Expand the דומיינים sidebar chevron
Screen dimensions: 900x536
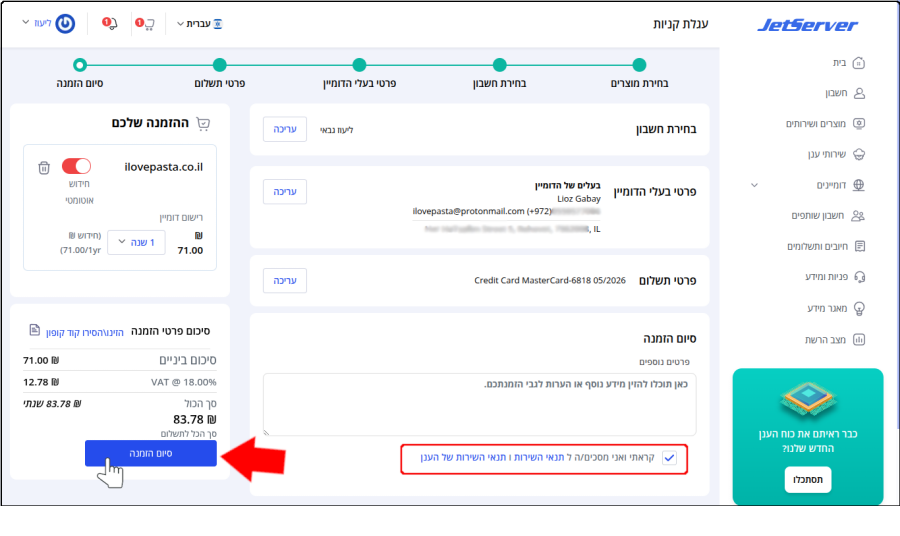754,185
